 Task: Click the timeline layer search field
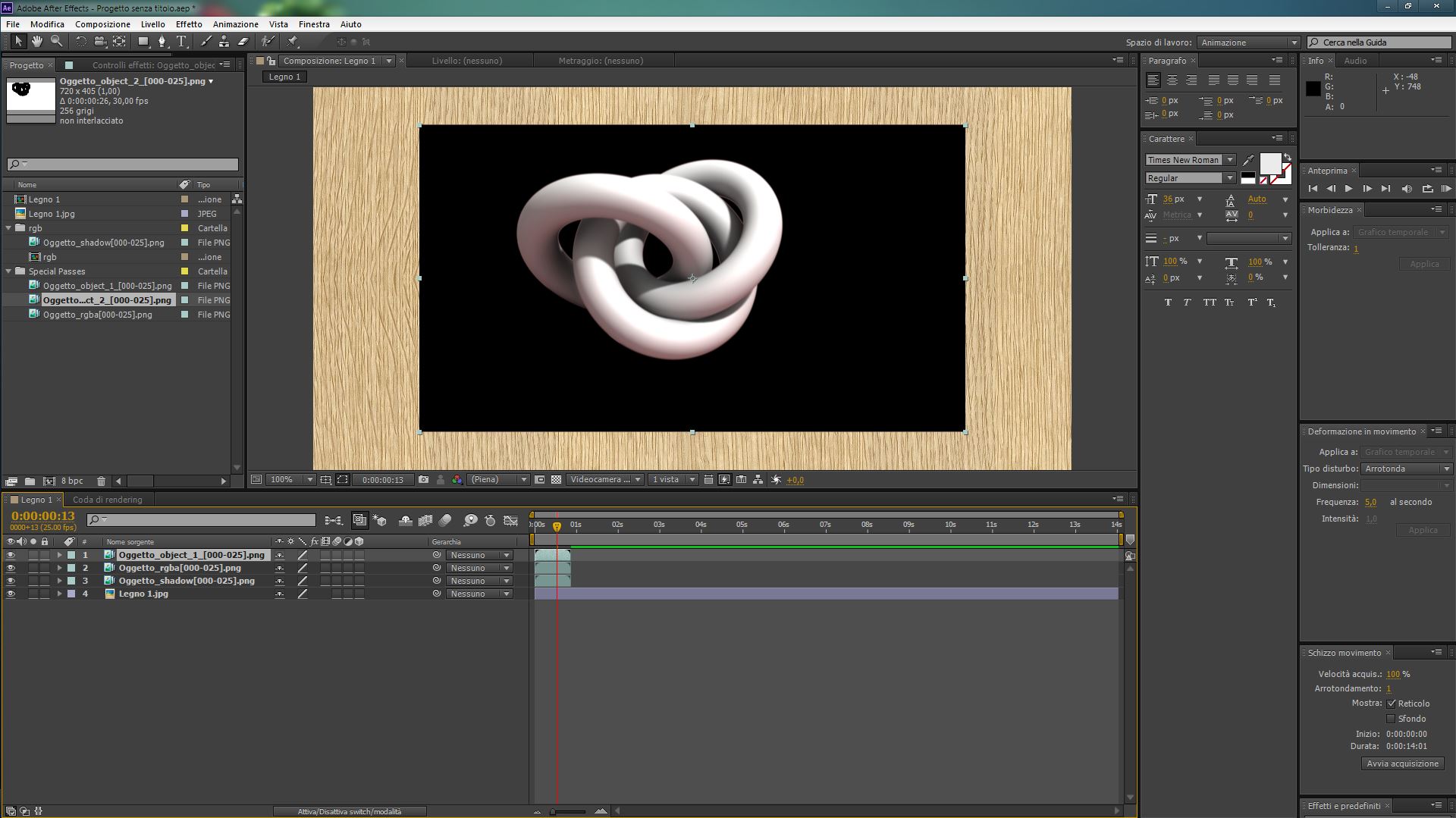click(201, 520)
